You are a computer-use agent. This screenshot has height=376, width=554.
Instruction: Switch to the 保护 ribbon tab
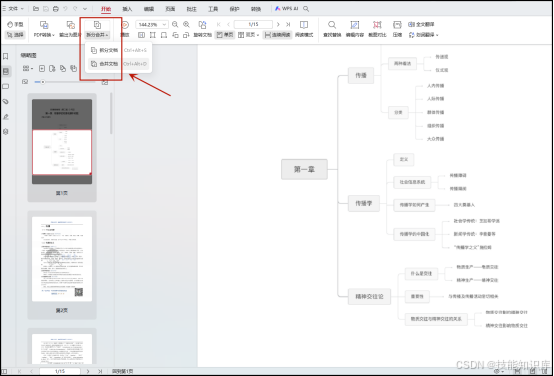click(x=235, y=9)
